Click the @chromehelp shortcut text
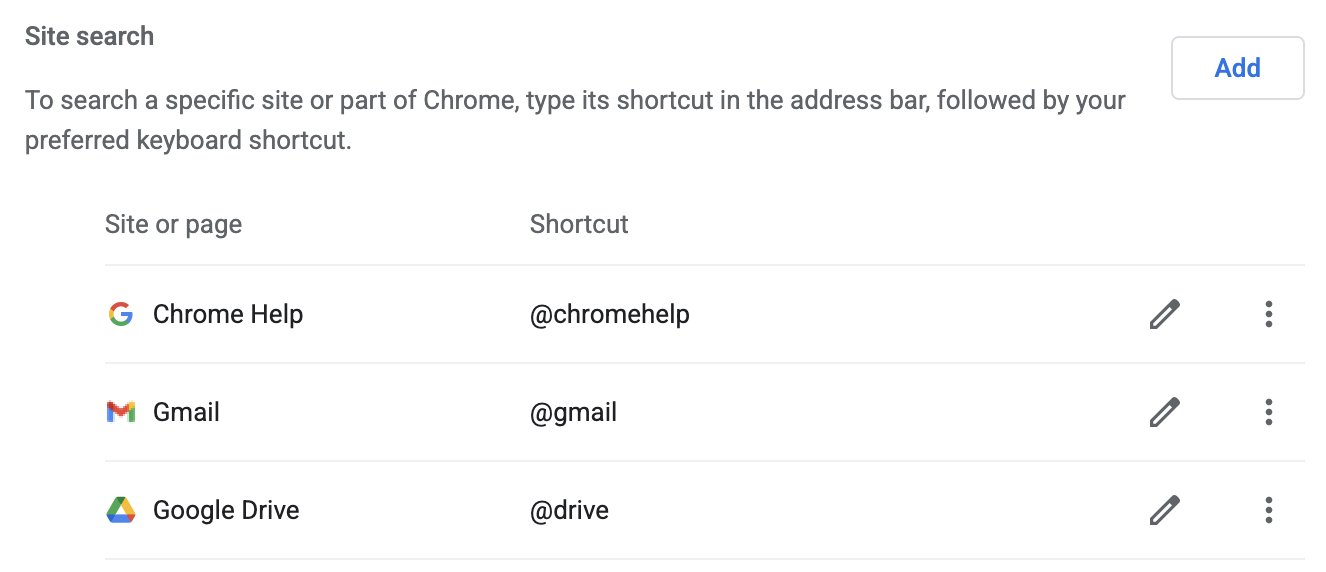The height and width of the screenshot is (572, 1326). tap(610, 314)
